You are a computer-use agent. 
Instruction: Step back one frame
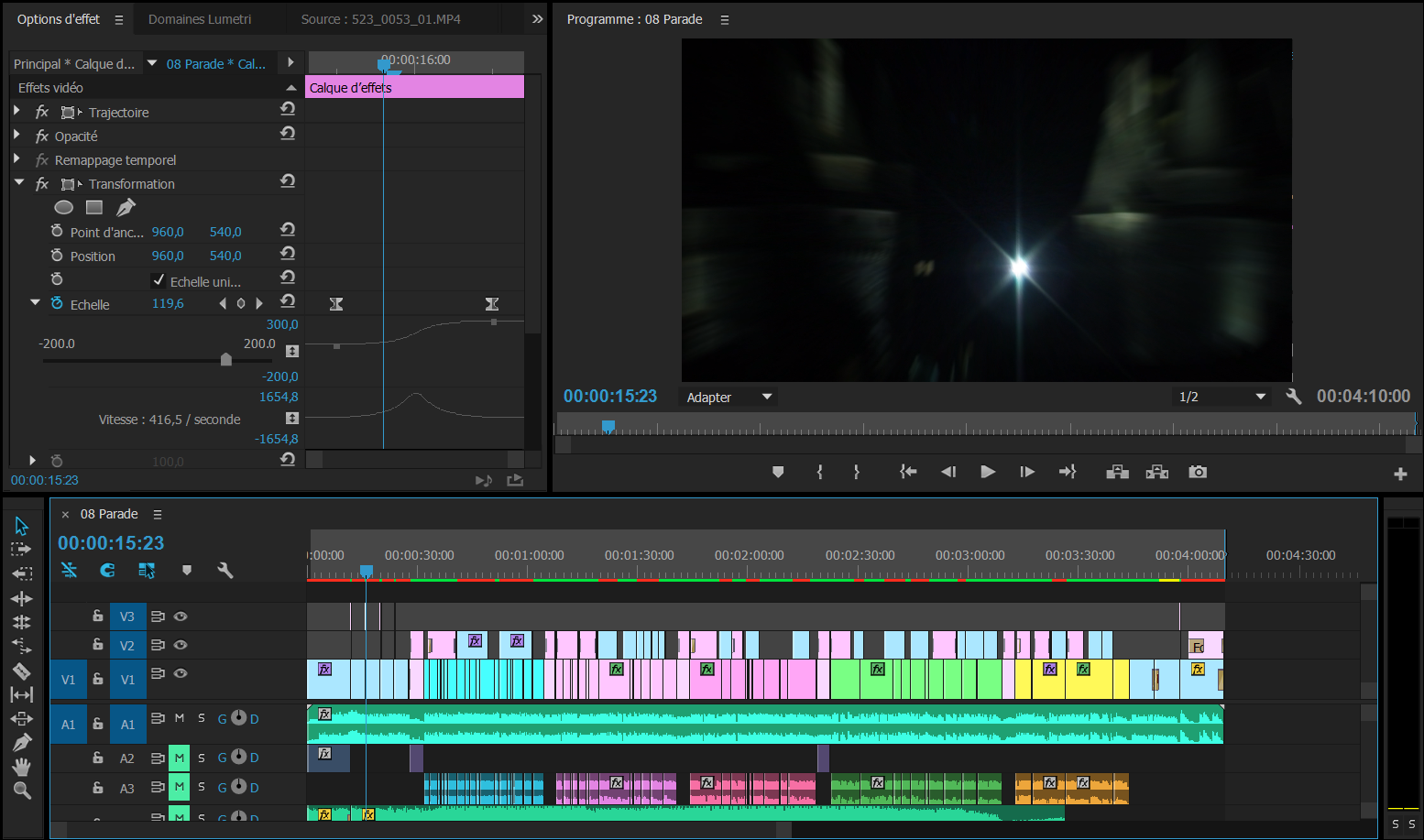(x=948, y=472)
